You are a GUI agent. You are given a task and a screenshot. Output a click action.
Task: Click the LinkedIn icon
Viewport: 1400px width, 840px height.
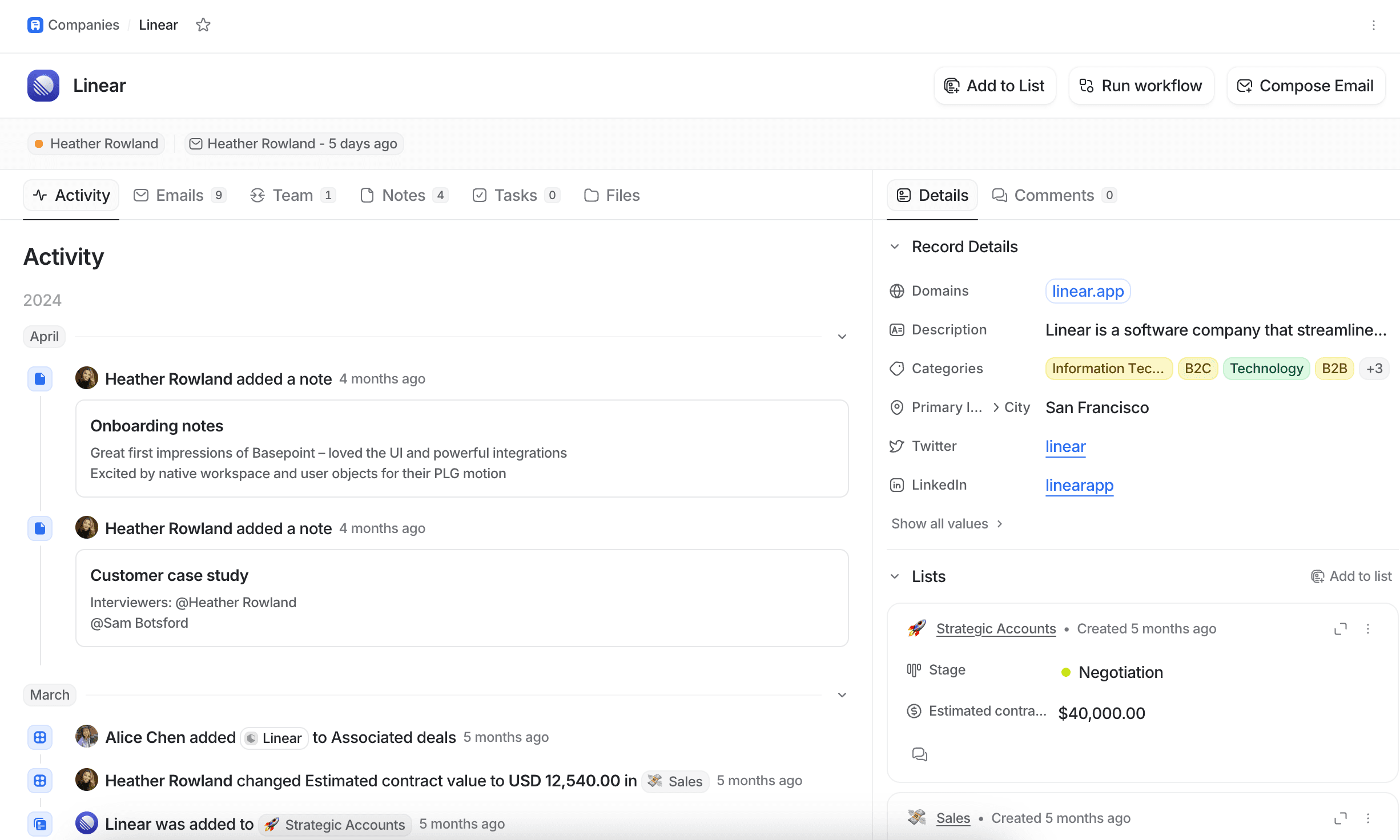[897, 485]
